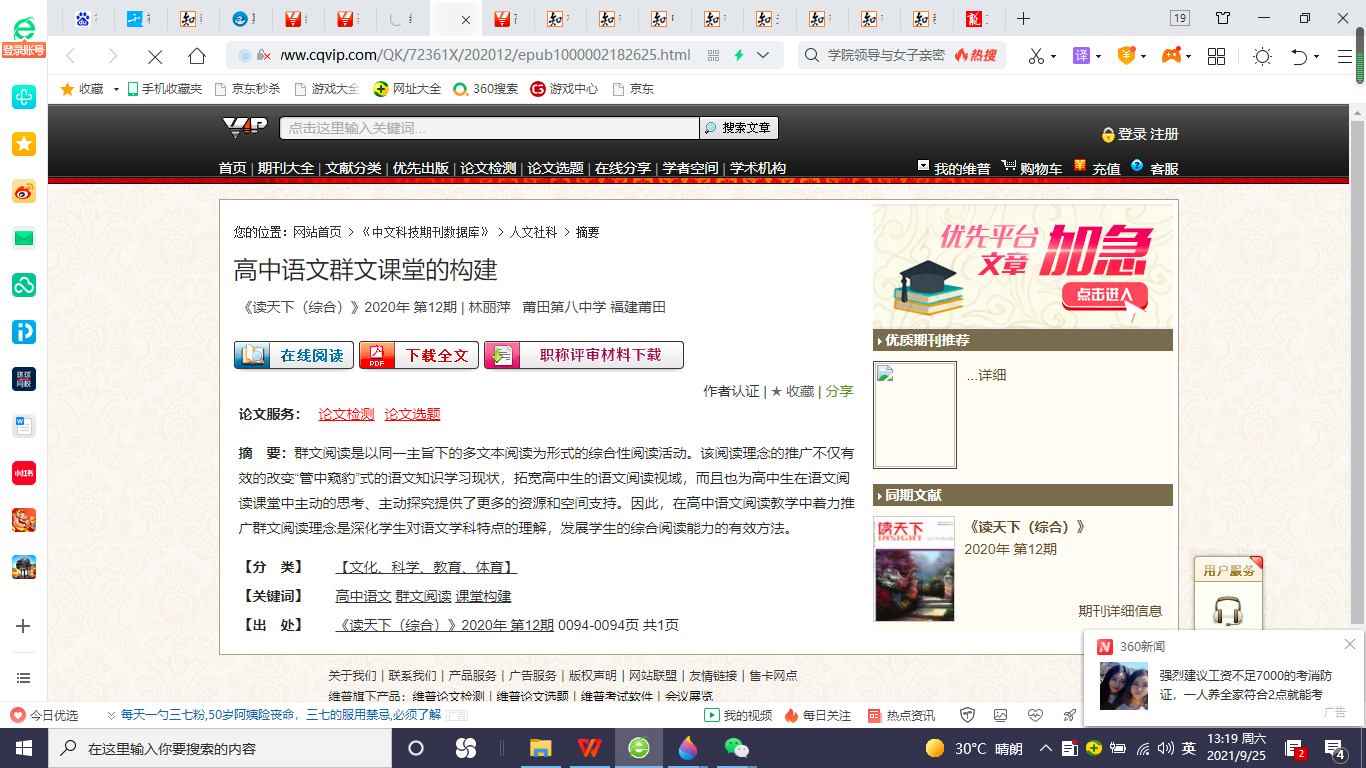Open the 学者空间 navigation item
Screen dimensions: 1366x768
(691, 168)
